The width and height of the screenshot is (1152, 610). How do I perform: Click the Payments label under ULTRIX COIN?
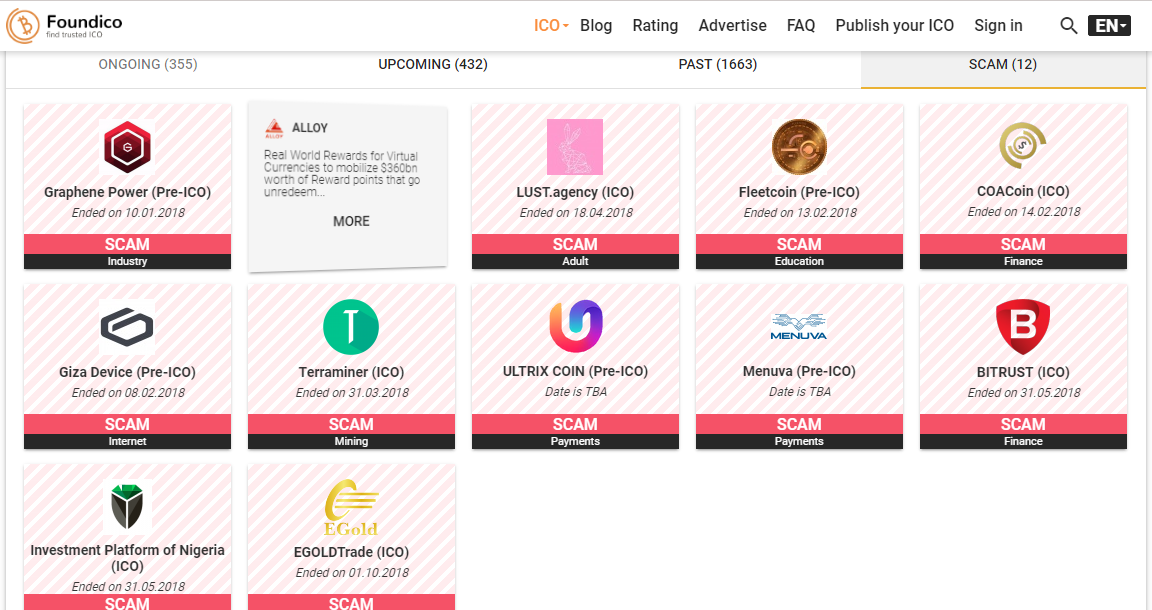(x=575, y=442)
